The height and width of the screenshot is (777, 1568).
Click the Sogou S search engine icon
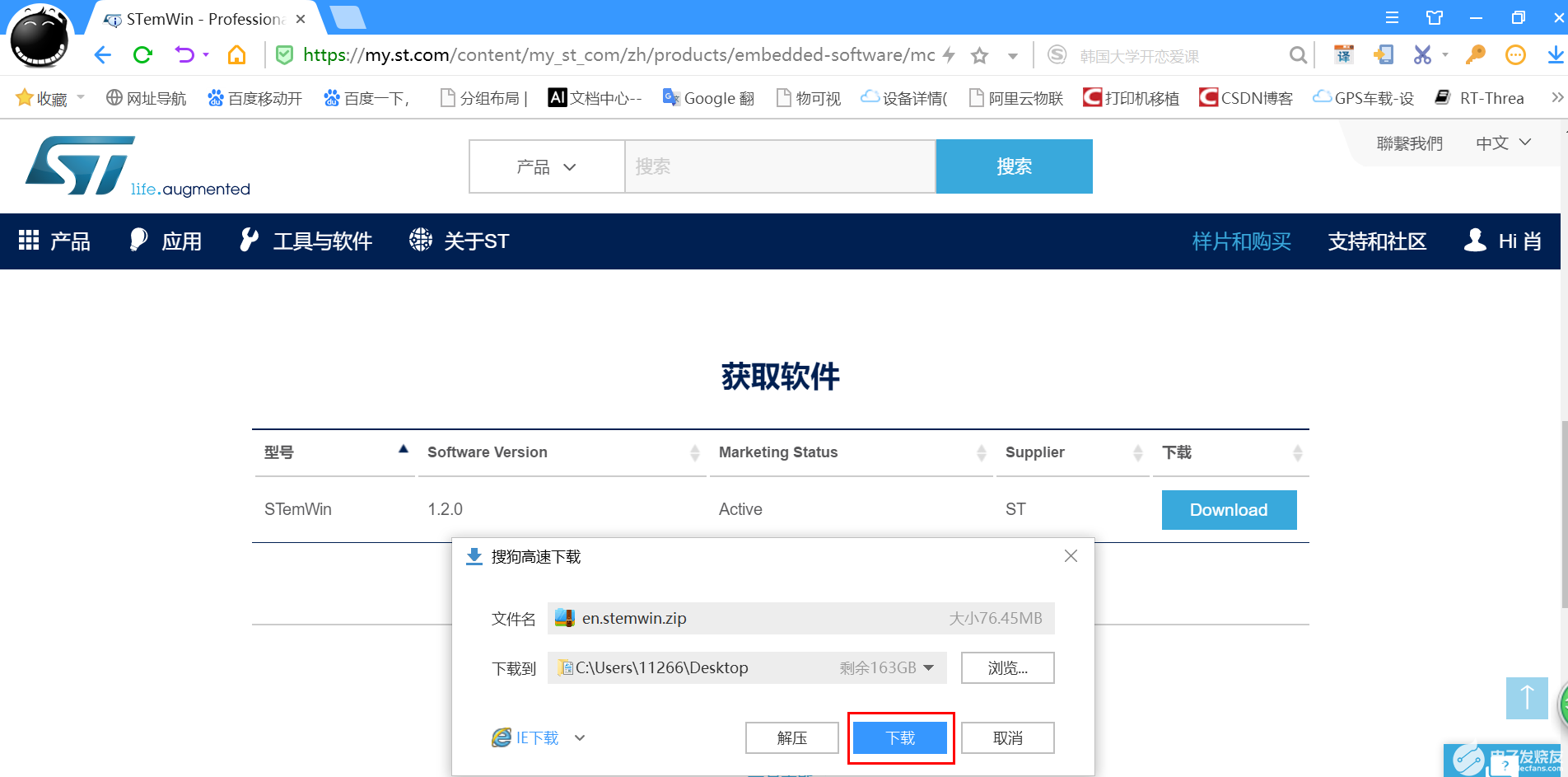tap(1057, 55)
